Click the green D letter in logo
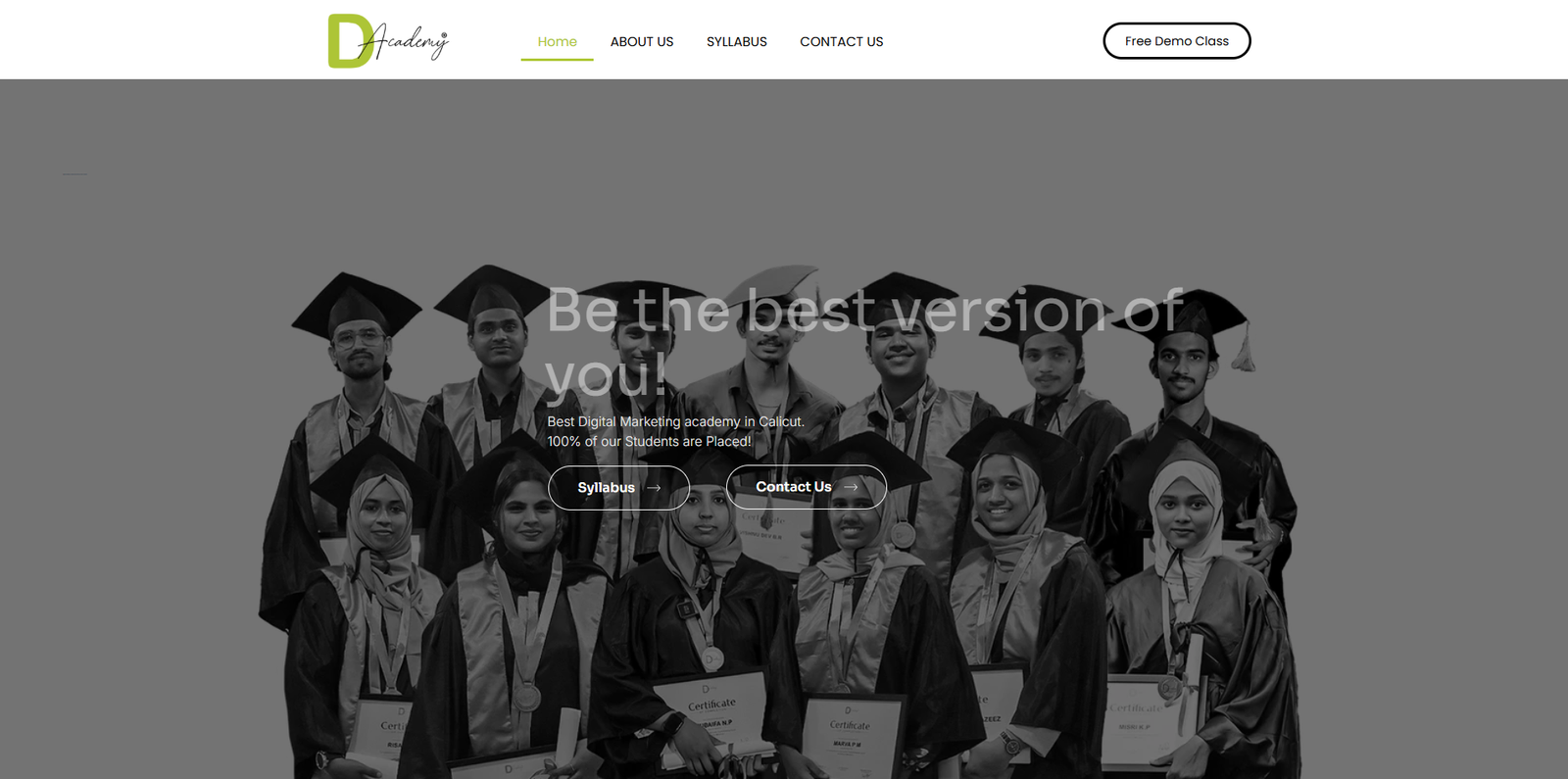 [350, 41]
